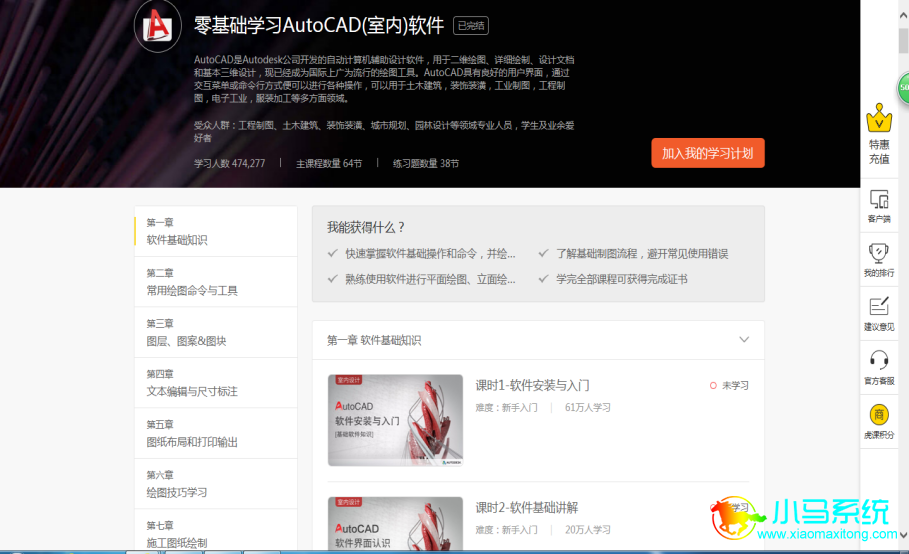This screenshot has height=554, width=909.
Task: Click the scrollbar down arrow
Action: click(903, 535)
